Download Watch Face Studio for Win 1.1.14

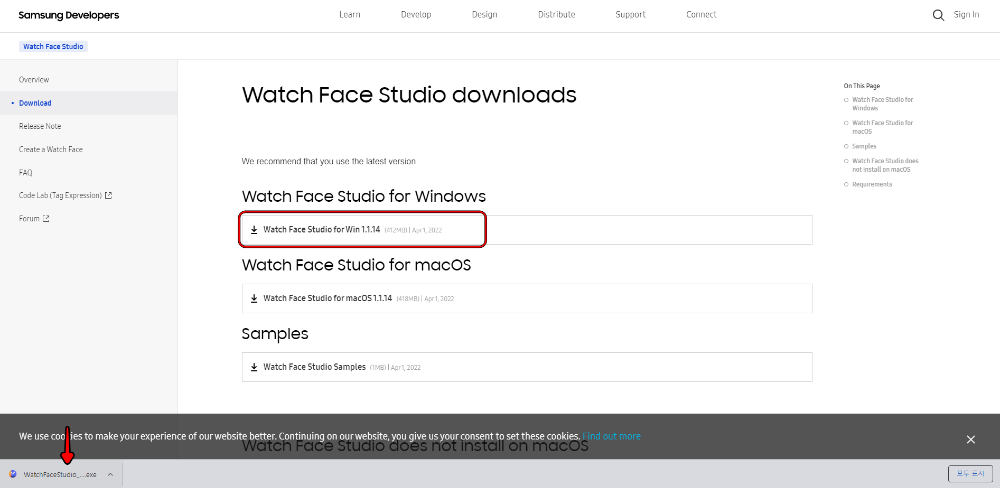pyautogui.click(x=527, y=230)
